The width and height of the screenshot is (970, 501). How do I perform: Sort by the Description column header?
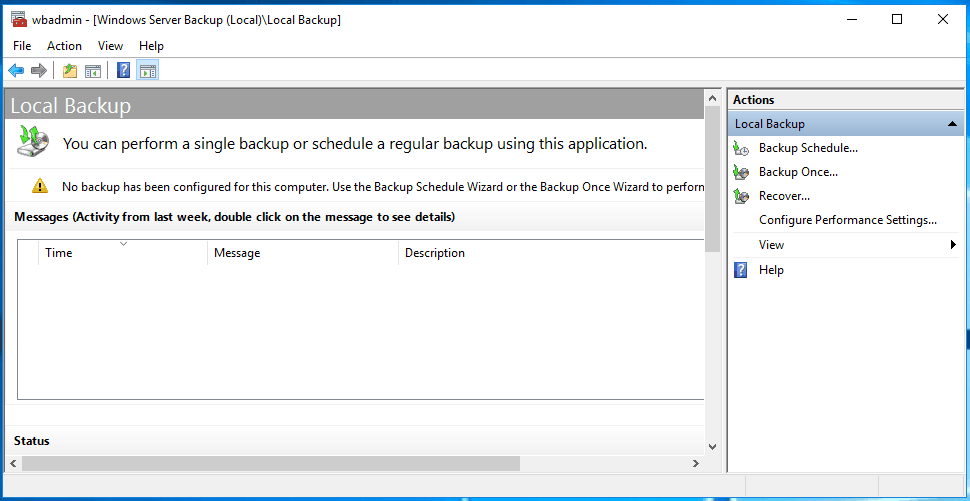point(551,253)
